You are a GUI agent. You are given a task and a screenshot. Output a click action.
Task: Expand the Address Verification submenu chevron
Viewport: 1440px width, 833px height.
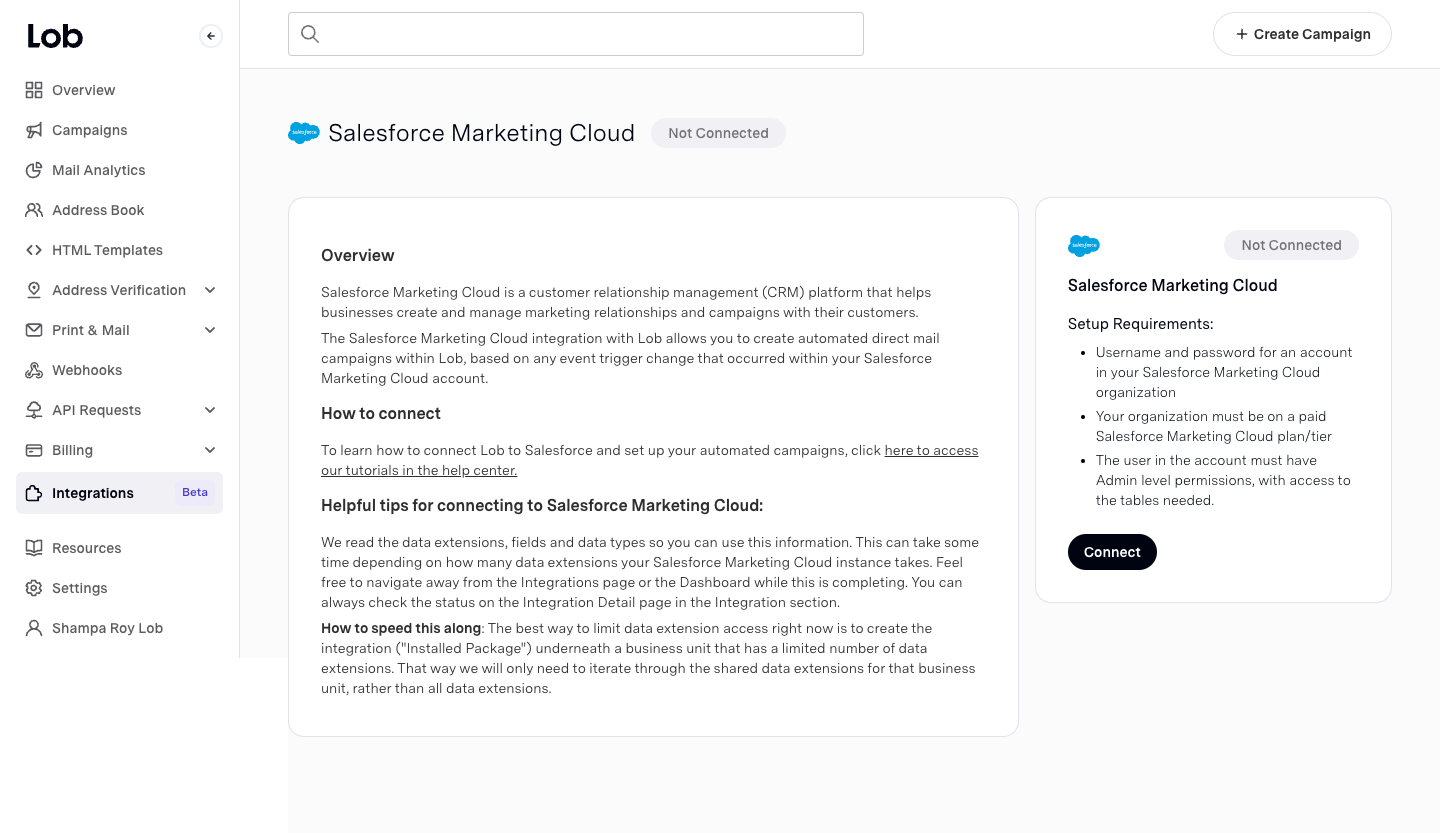(x=210, y=290)
